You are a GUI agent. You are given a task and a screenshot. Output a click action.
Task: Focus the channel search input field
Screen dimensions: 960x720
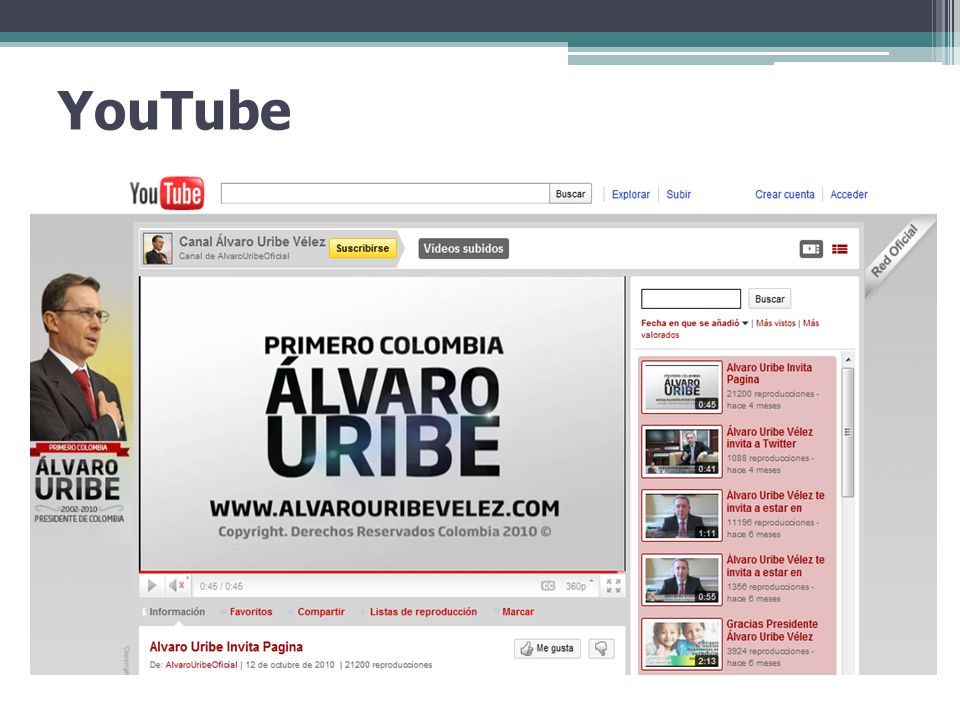(x=691, y=299)
